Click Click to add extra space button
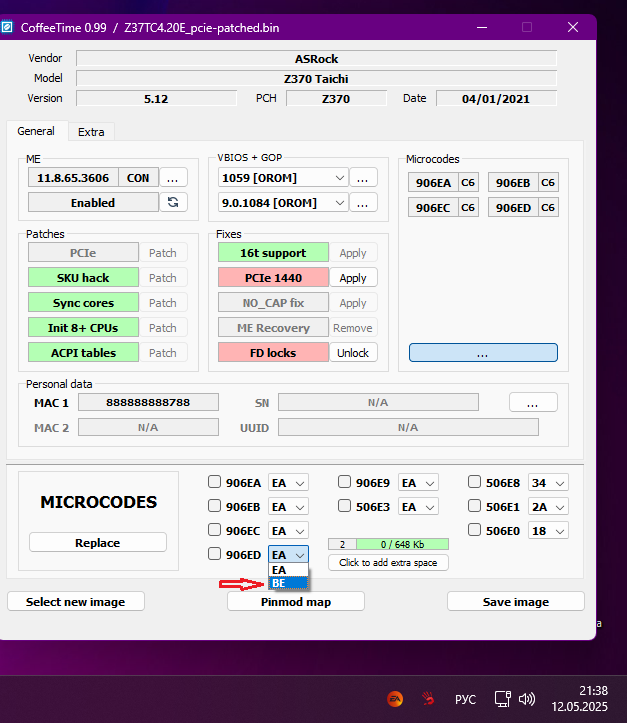The width and height of the screenshot is (627, 723). tap(388, 563)
